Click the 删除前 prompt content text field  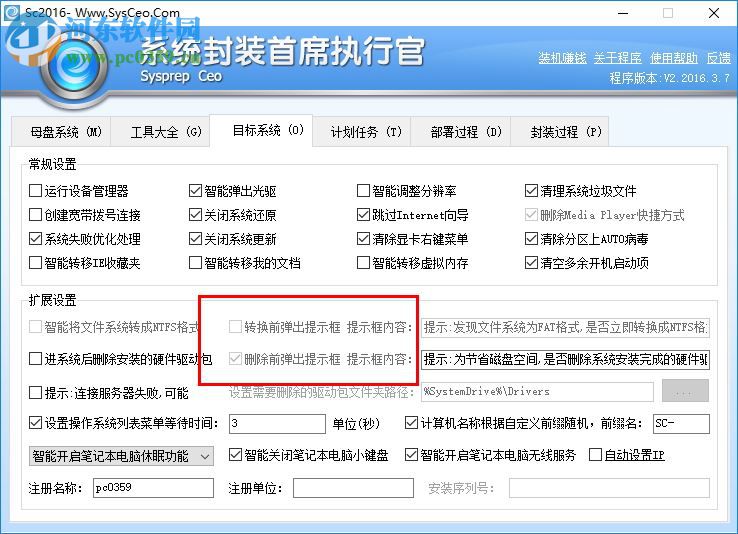click(565, 359)
